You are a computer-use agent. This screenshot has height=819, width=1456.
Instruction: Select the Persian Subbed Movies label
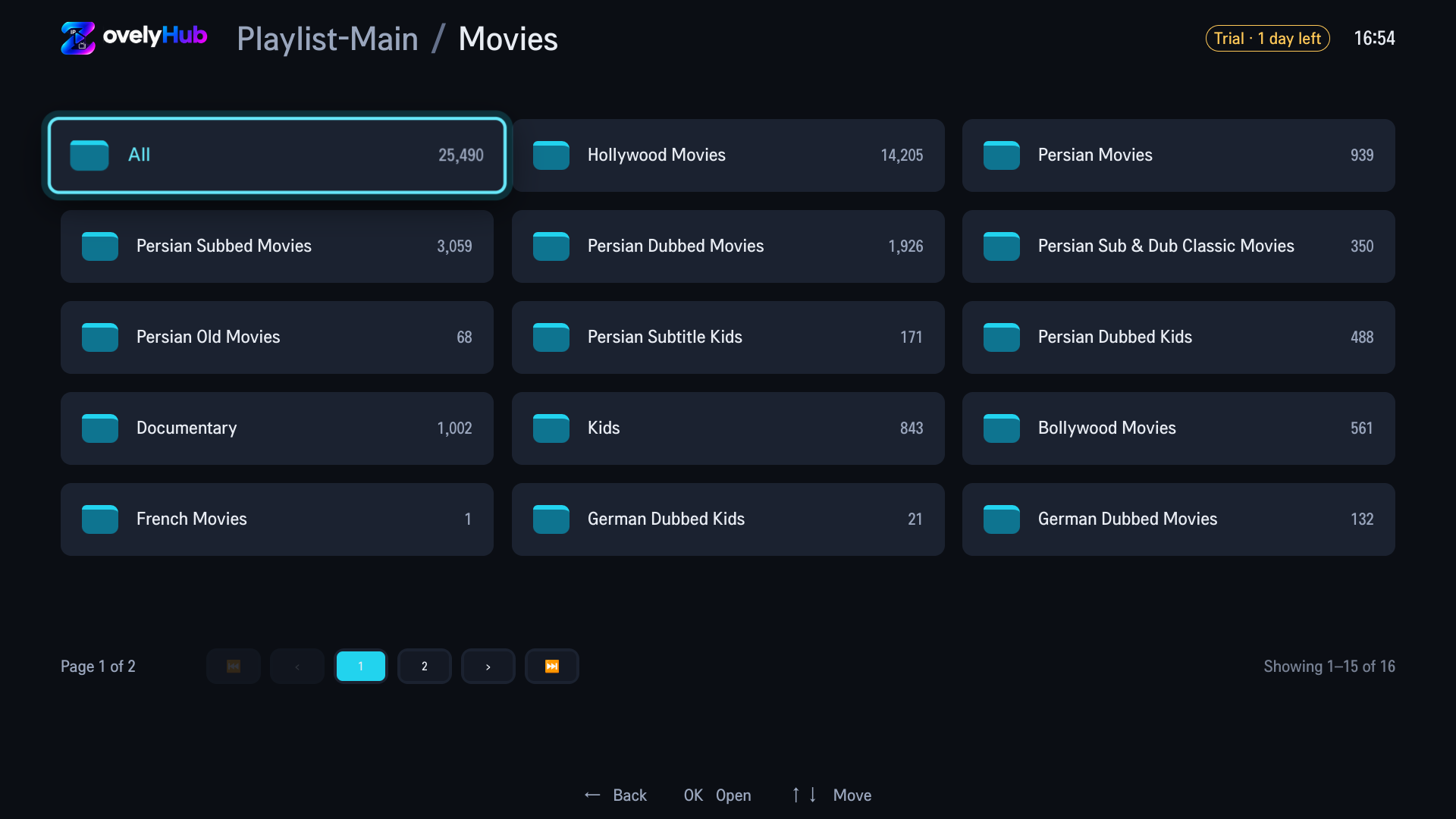coord(224,246)
